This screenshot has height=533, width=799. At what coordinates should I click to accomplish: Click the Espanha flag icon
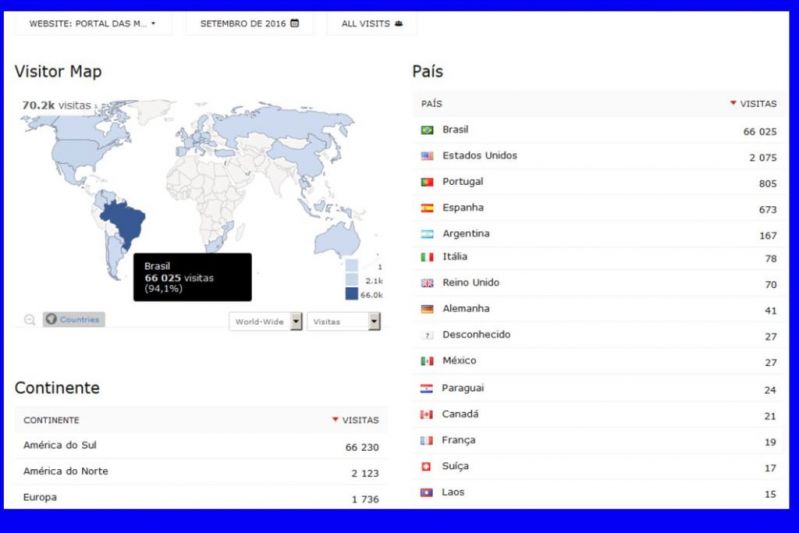427,208
